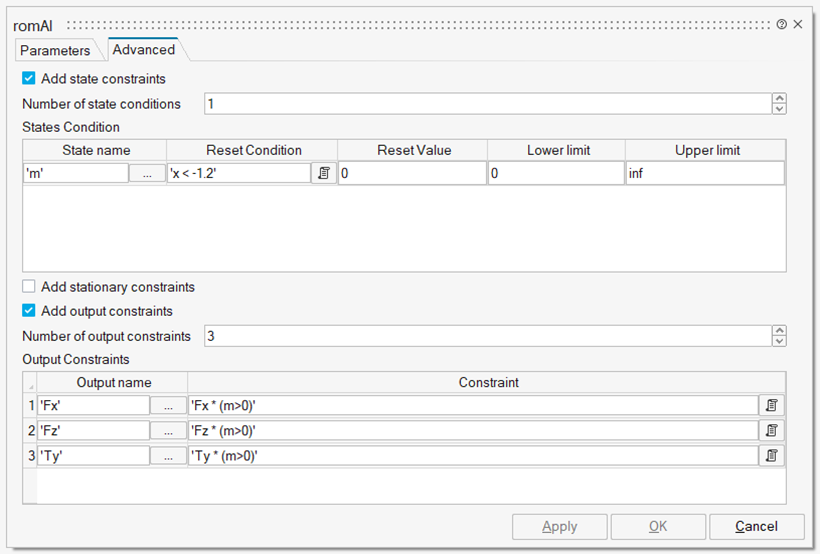
Task: Decrease number of output constraints
Action: 779,341
